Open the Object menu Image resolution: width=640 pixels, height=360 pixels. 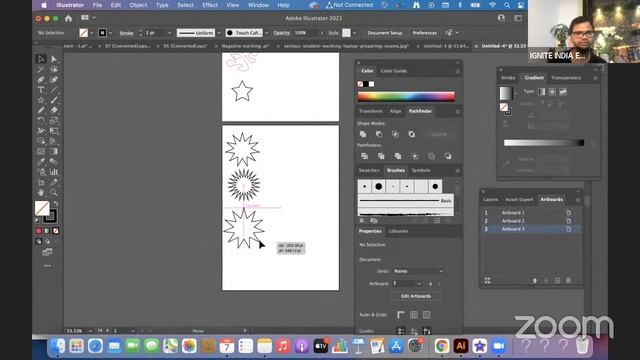138,5
